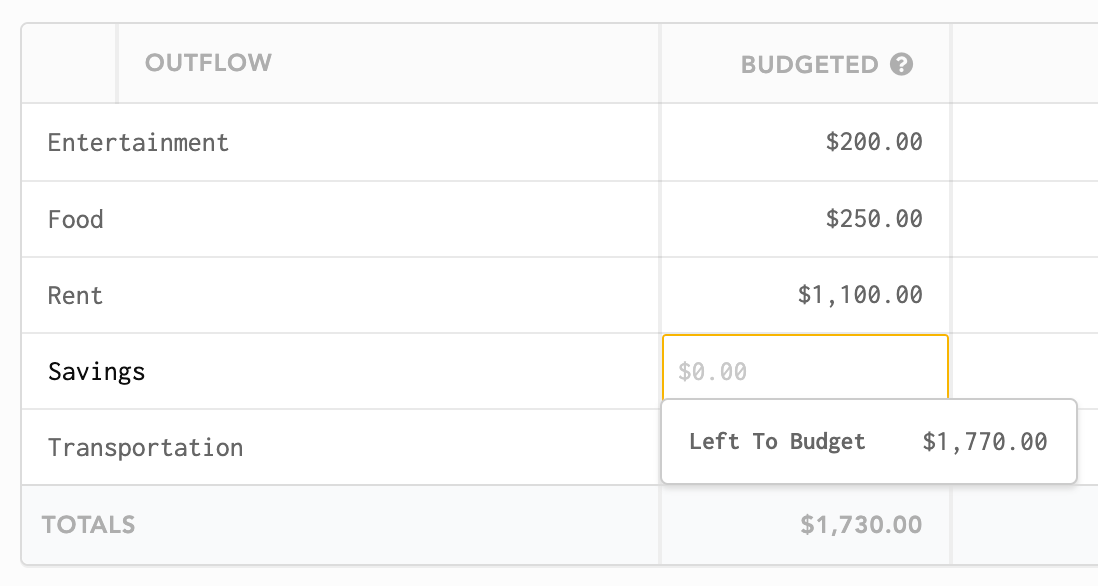The width and height of the screenshot is (1098, 586).
Task: Select the Rent category name
Action: 76,295
